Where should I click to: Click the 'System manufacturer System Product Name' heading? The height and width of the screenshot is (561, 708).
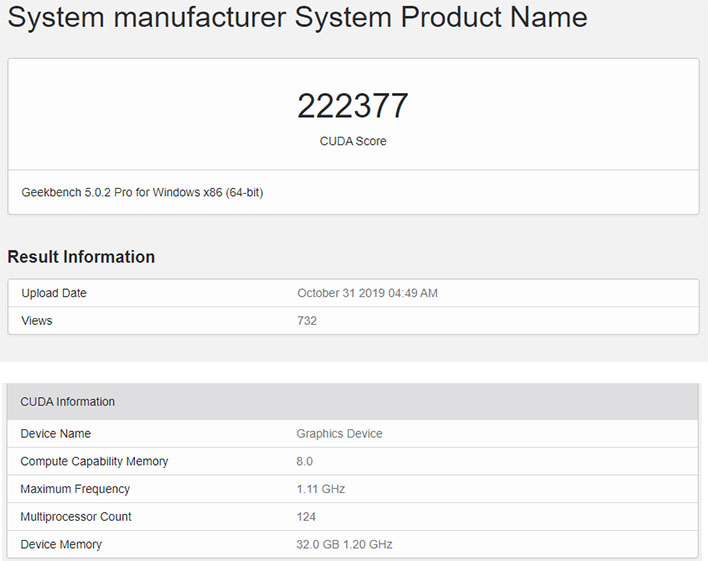pyautogui.click(x=298, y=18)
